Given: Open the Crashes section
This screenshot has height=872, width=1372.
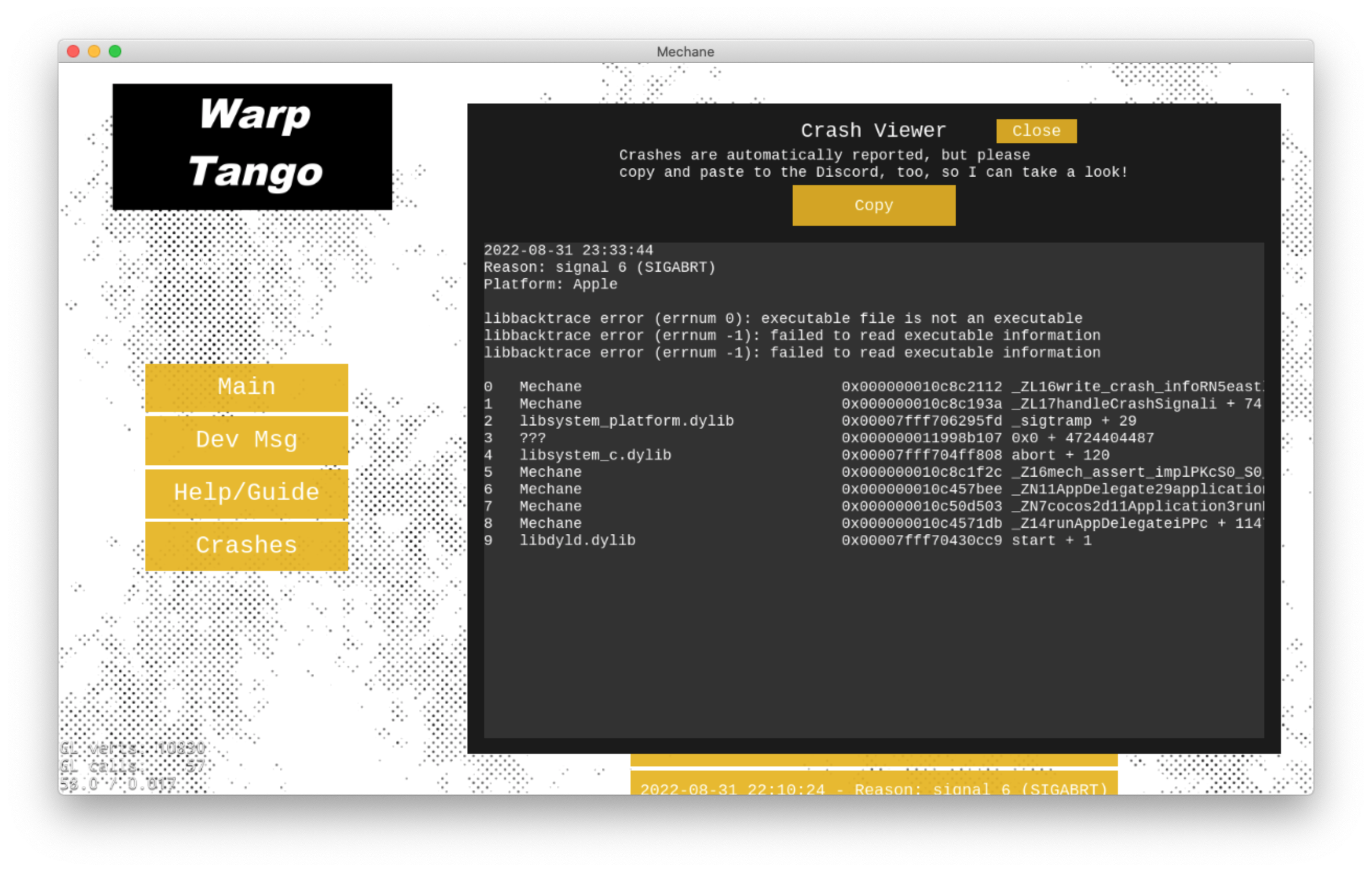Looking at the screenshot, I should [x=246, y=546].
